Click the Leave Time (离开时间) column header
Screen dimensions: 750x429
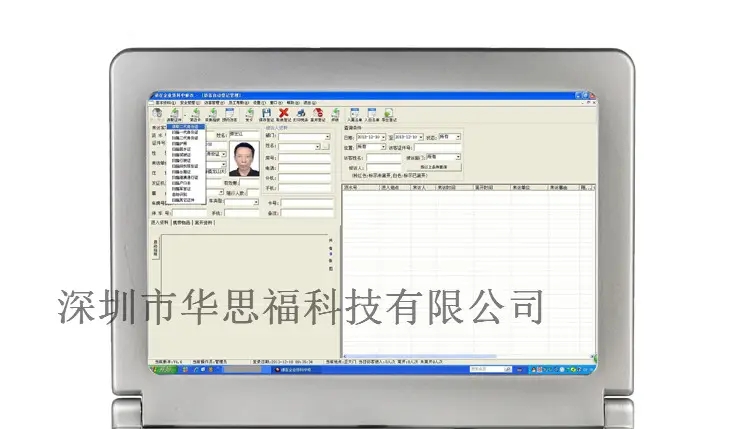pos(492,187)
